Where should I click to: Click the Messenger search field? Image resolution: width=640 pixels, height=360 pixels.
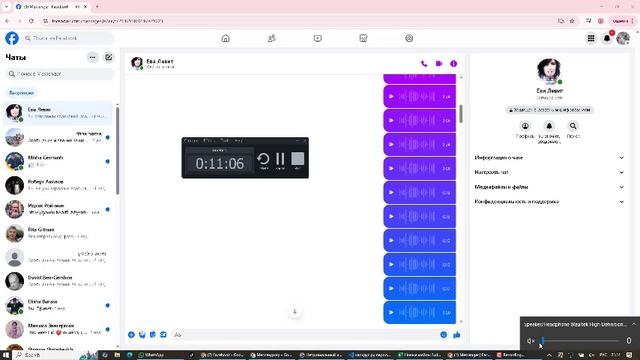pos(60,74)
